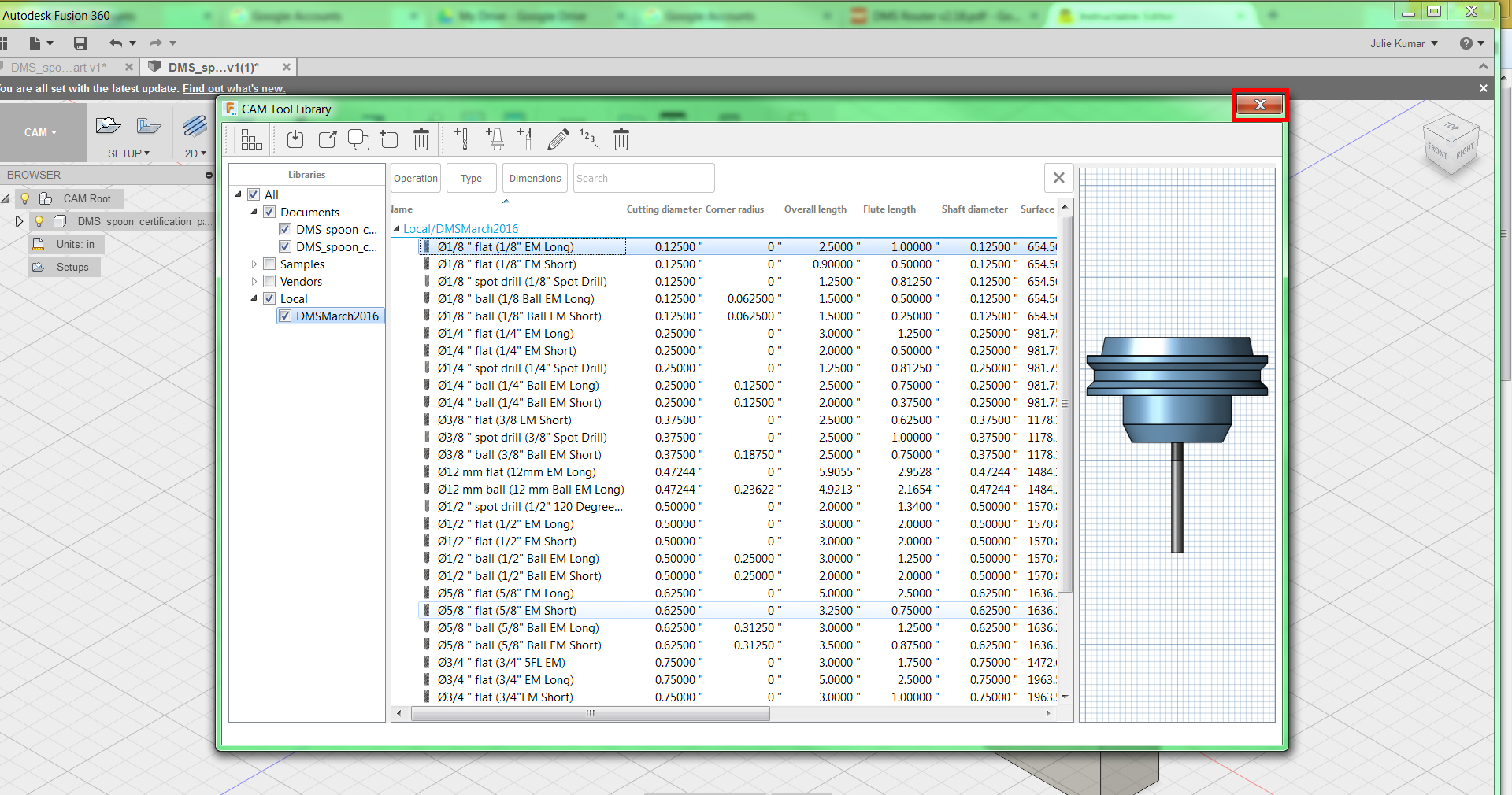Click the Edit tool pencil icon
This screenshot has width=1512, height=795.
(x=558, y=140)
